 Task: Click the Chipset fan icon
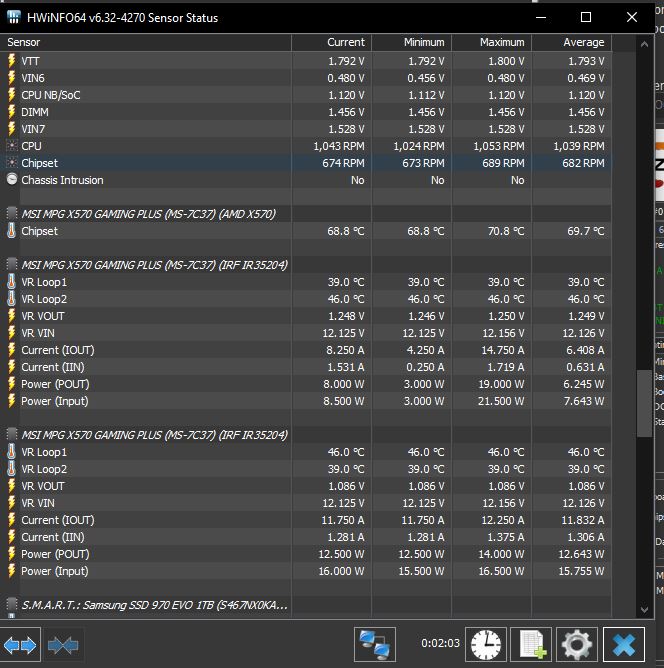pyautogui.click(x=12, y=163)
